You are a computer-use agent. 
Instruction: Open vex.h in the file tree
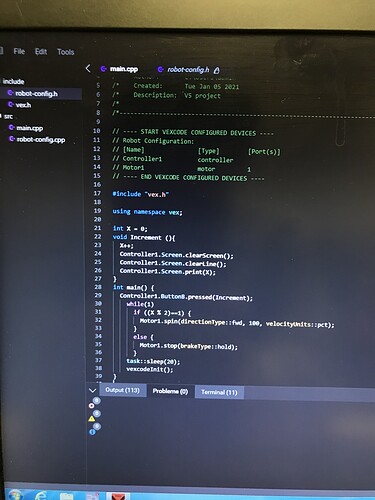19,105
